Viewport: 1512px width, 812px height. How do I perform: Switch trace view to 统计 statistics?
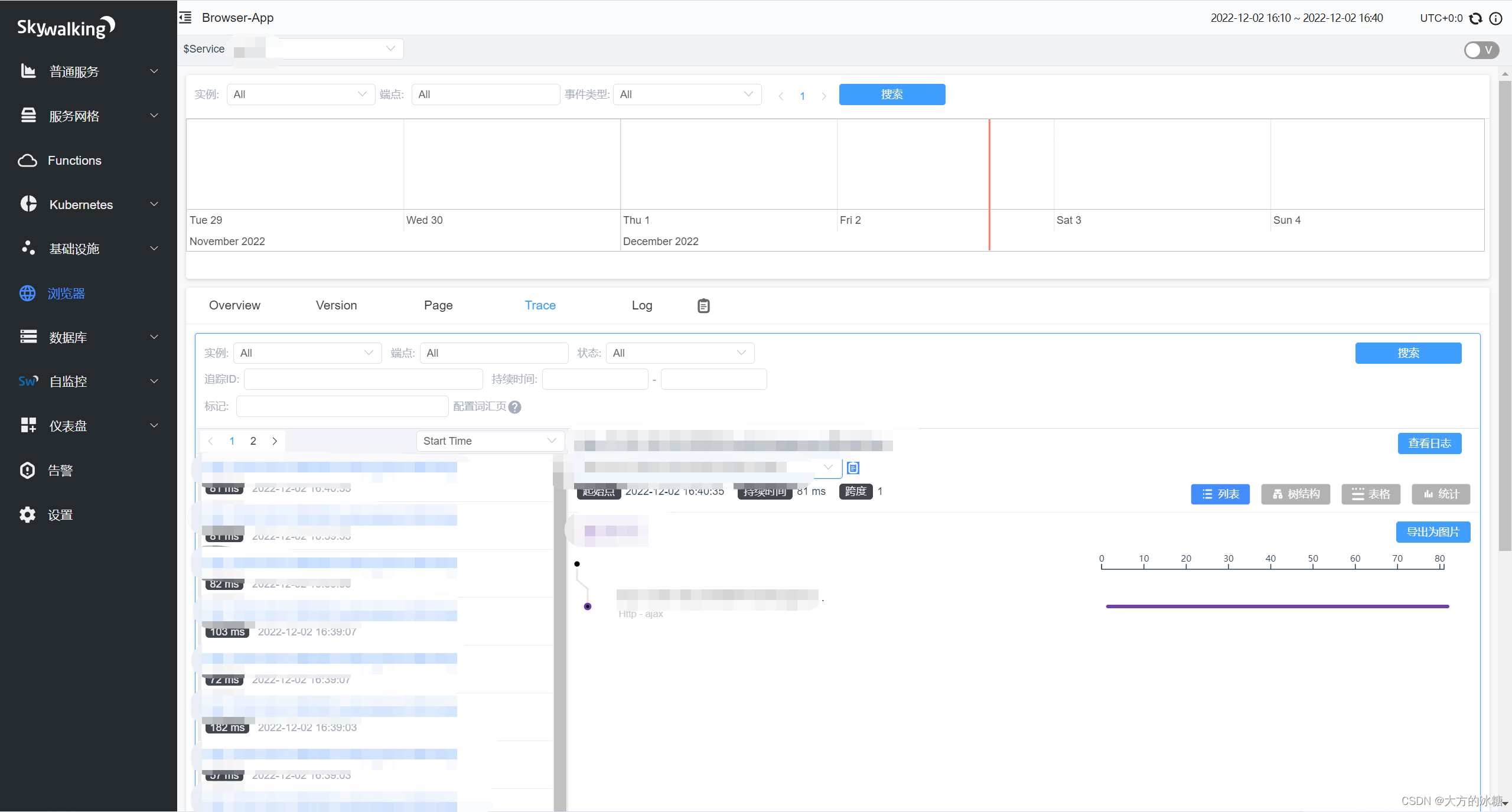click(x=1440, y=494)
